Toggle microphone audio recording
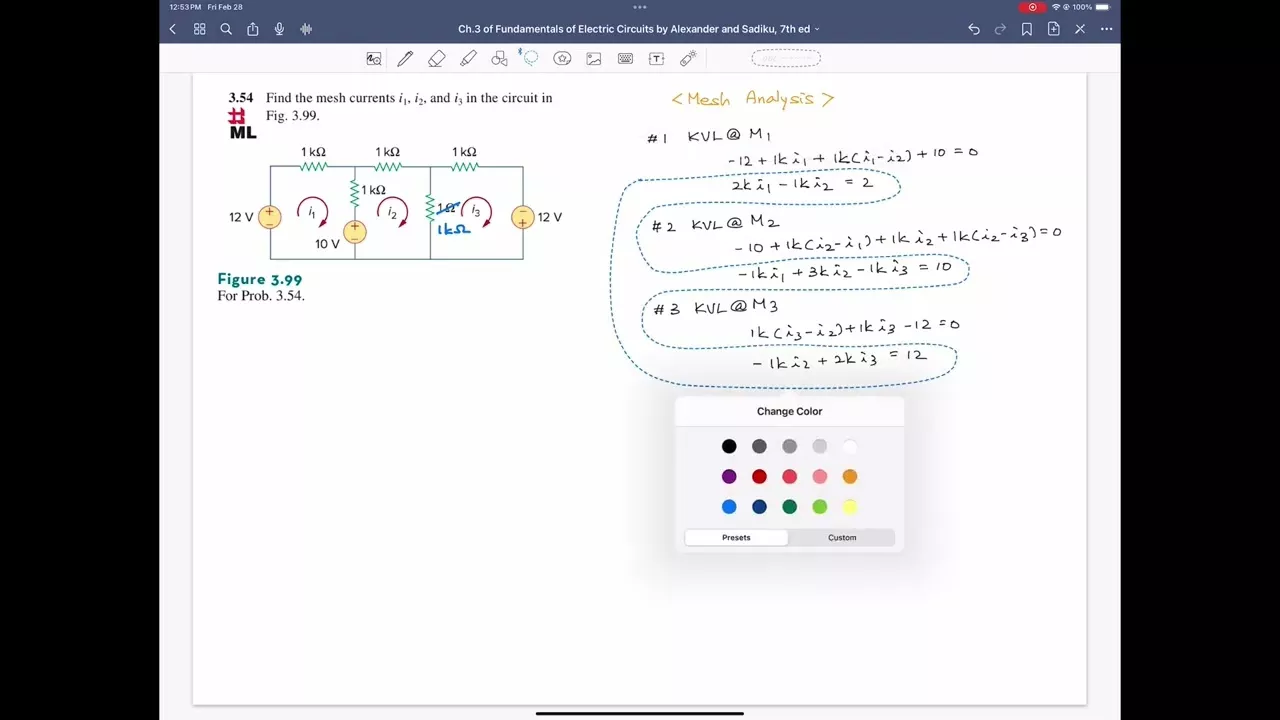The image size is (1280, 720). (x=279, y=29)
